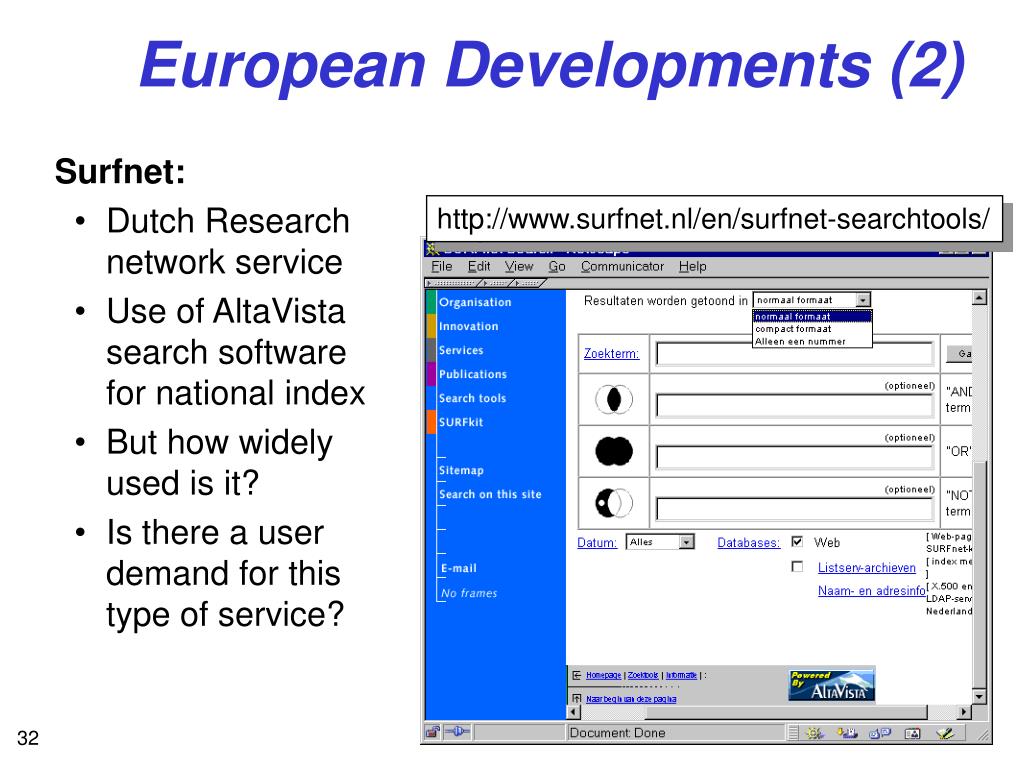The width and height of the screenshot is (1024, 768).
Task: Open the Datum 'Alles' dropdown
Action: [660, 542]
